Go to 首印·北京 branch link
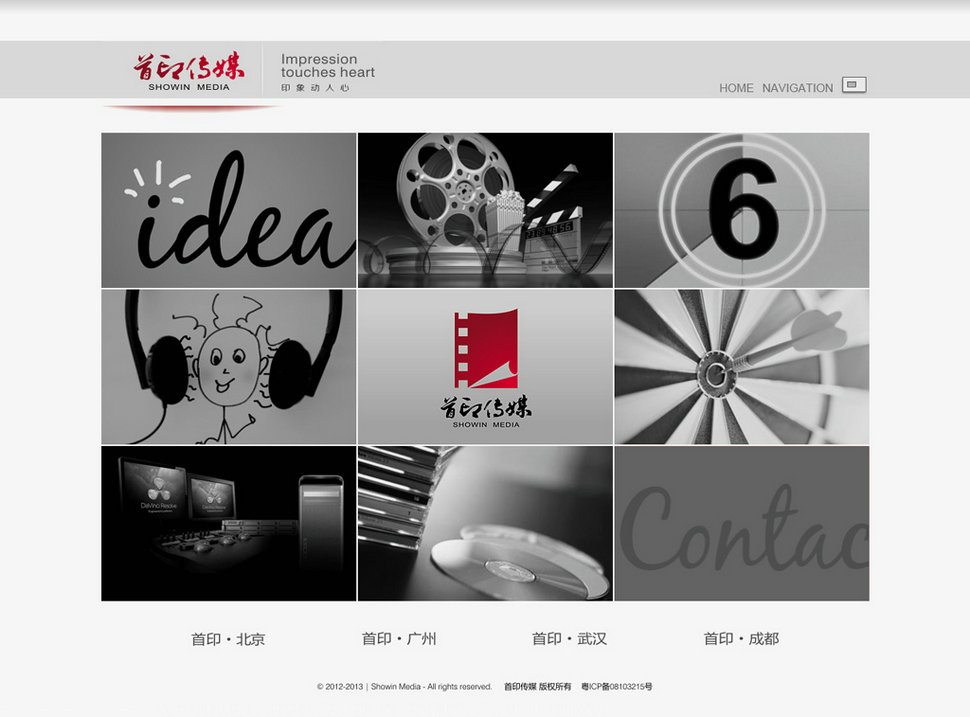This screenshot has height=717, width=970. point(228,639)
